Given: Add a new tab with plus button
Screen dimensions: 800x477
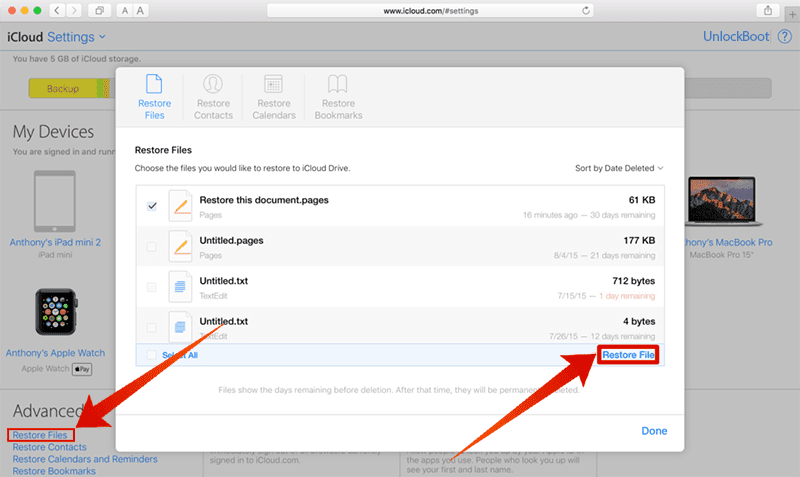Looking at the screenshot, I should click(792, 14).
